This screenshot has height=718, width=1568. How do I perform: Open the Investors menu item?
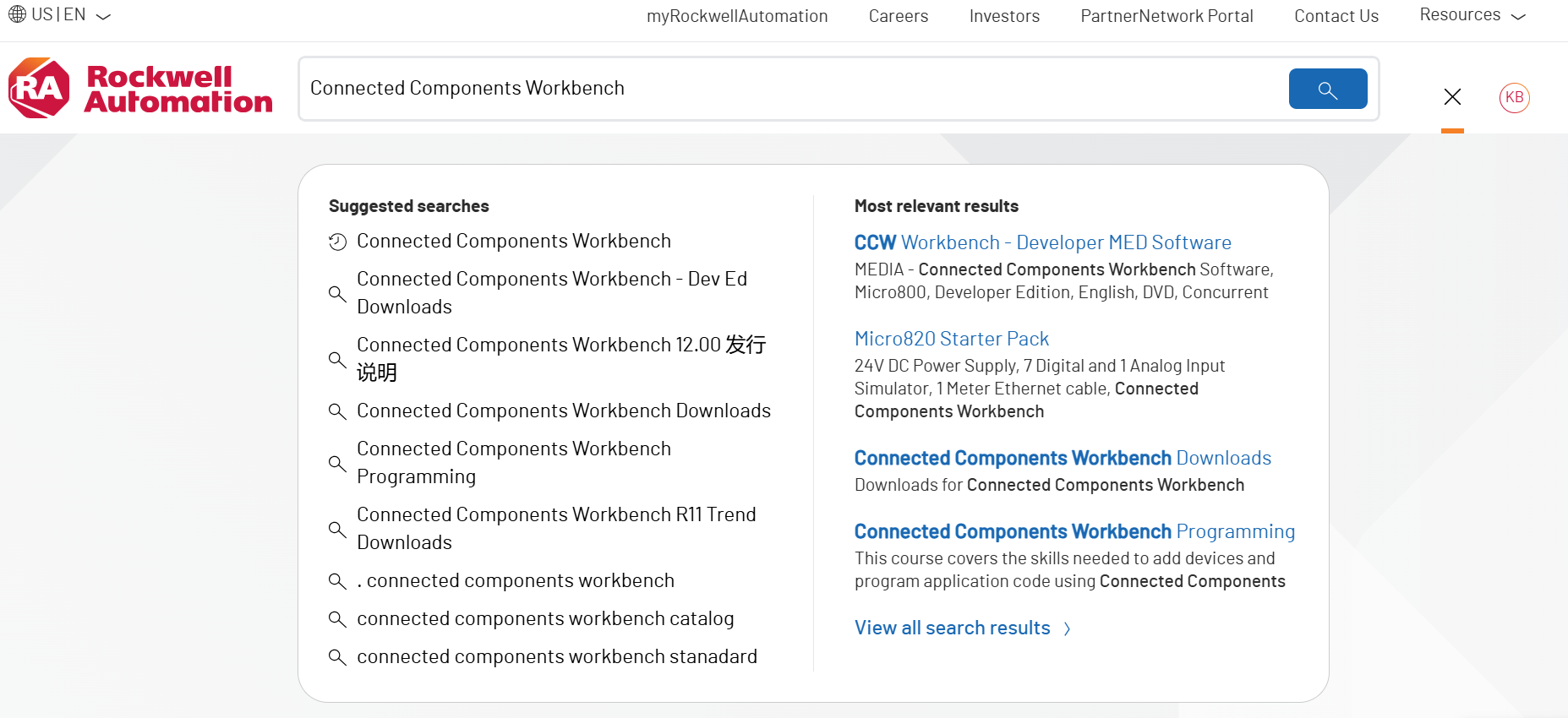(x=1004, y=16)
